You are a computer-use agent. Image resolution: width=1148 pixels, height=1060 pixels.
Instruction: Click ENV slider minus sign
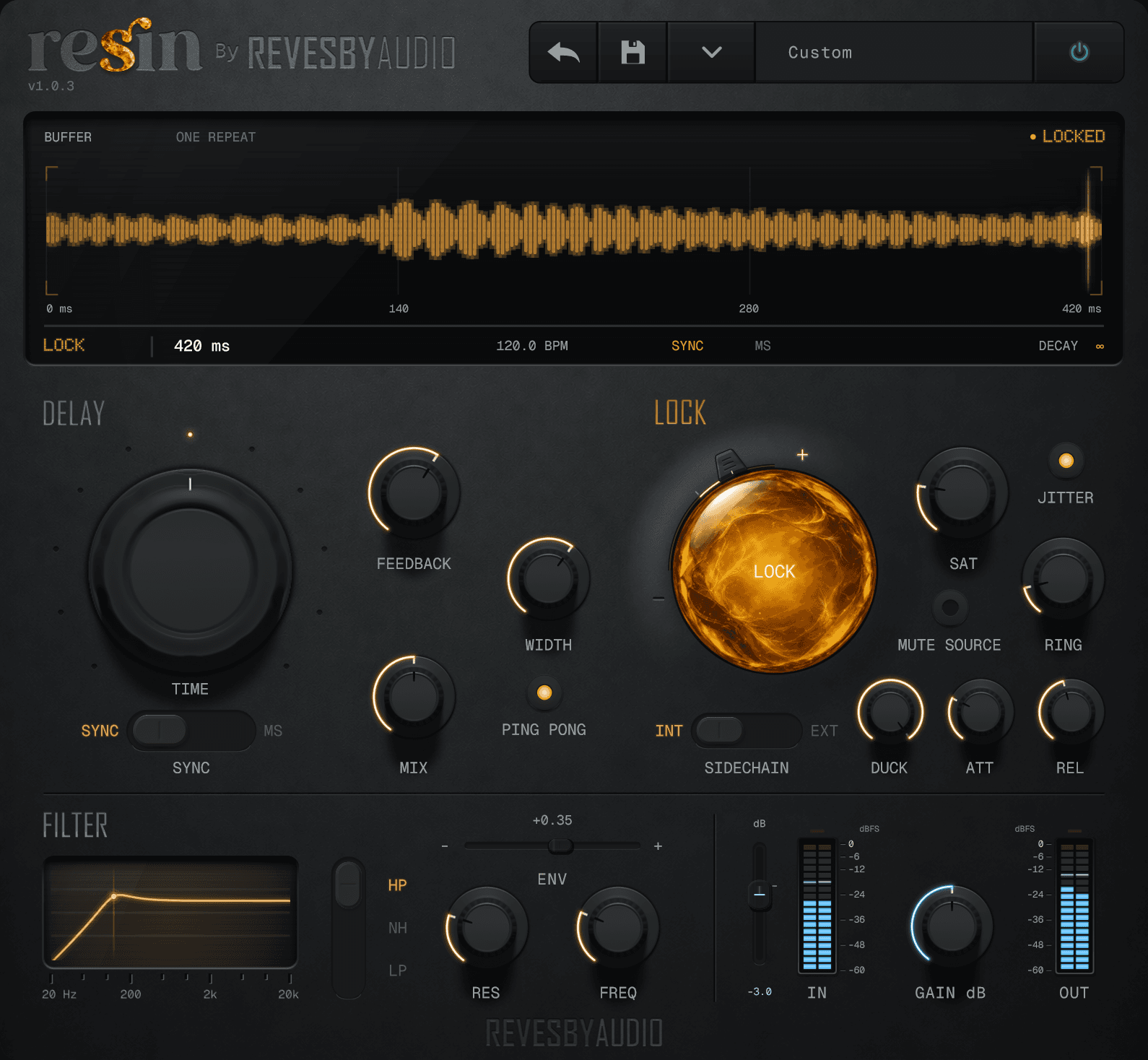445,846
